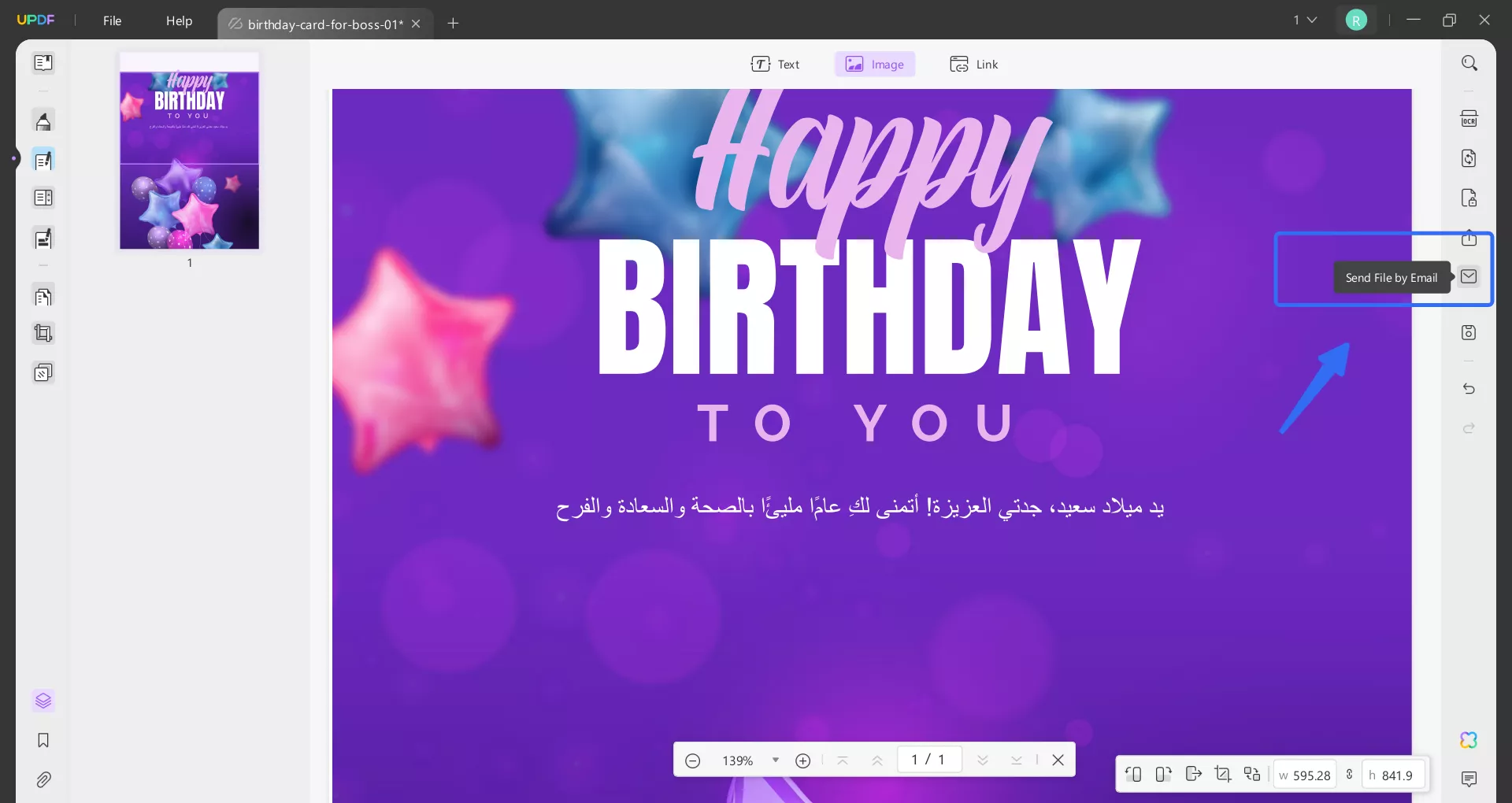Click the Send File by Email icon
The image size is (1512, 803).
point(1469,277)
